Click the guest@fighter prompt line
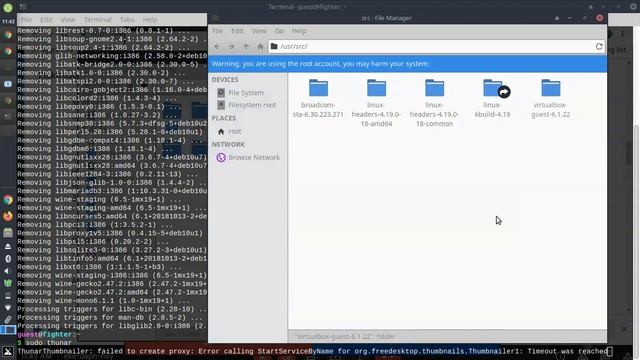Screen dimensions: 640x360 tap(48, 334)
